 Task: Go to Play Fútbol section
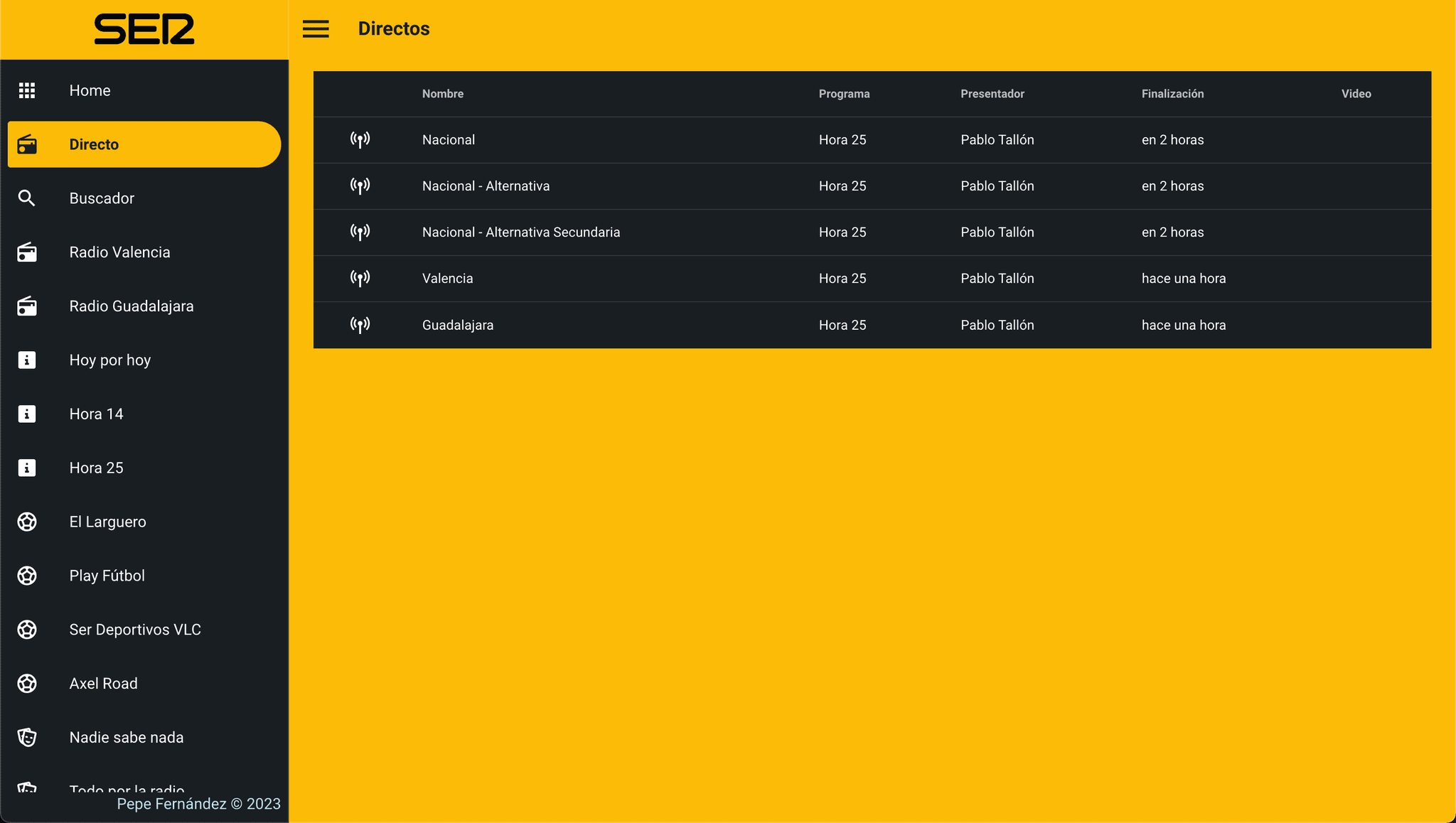coord(107,576)
